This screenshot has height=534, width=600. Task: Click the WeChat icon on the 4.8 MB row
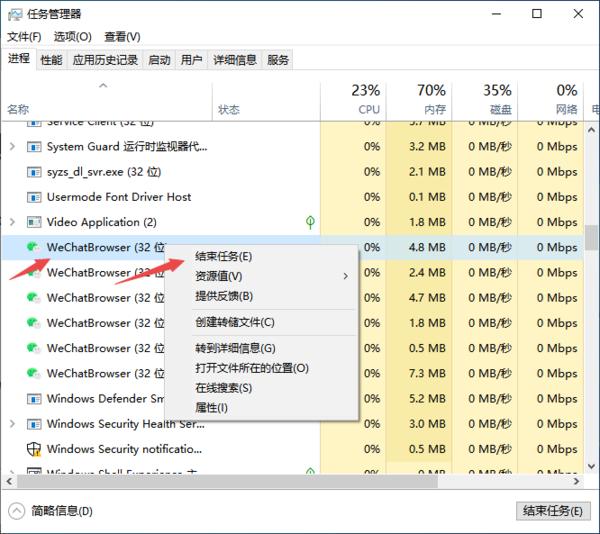point(34,247)
